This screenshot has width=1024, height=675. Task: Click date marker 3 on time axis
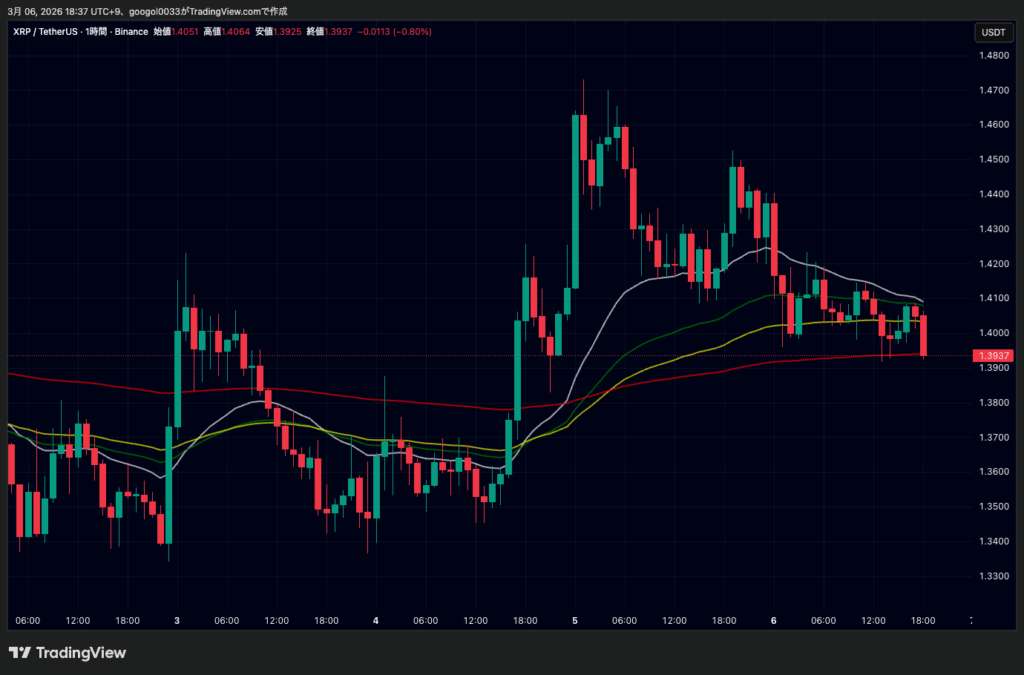pyautogui.click(x=177, y=621)
